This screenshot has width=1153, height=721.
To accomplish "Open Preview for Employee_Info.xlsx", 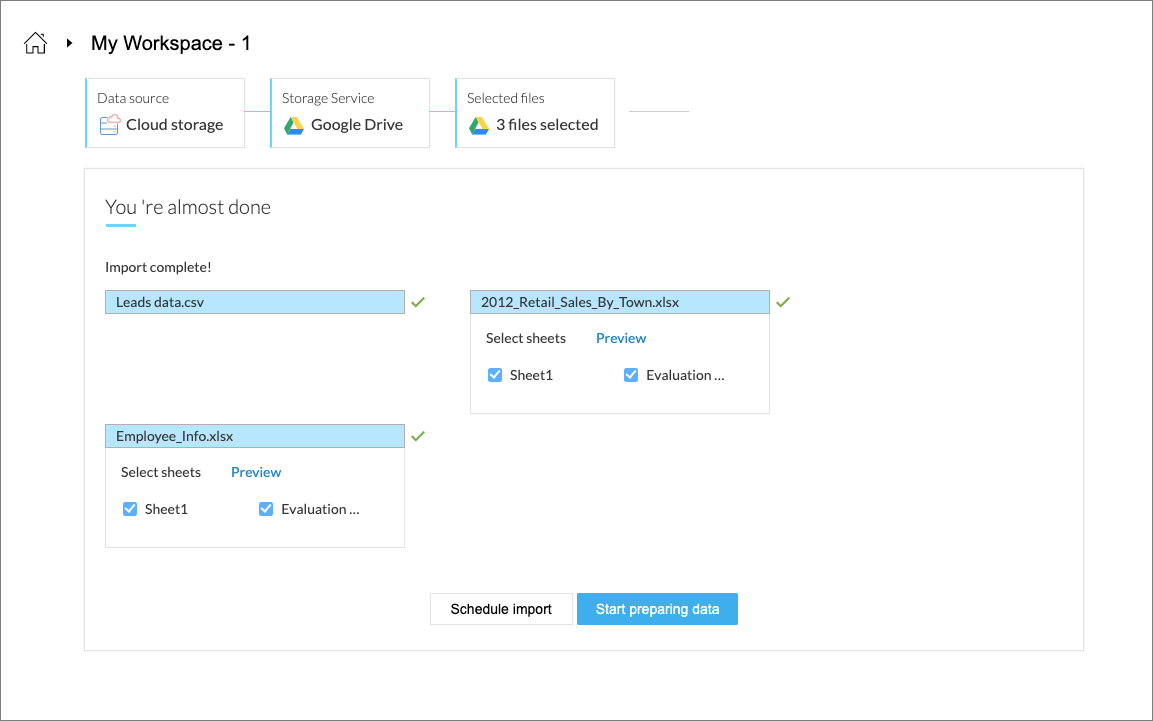I will click(256, 471).
